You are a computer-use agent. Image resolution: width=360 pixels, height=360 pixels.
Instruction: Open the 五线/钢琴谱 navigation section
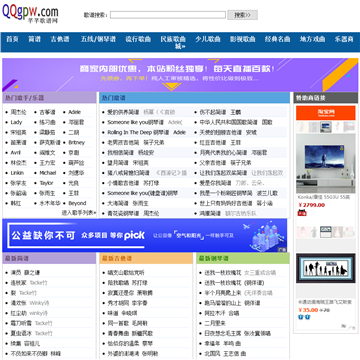coord(98,39)
